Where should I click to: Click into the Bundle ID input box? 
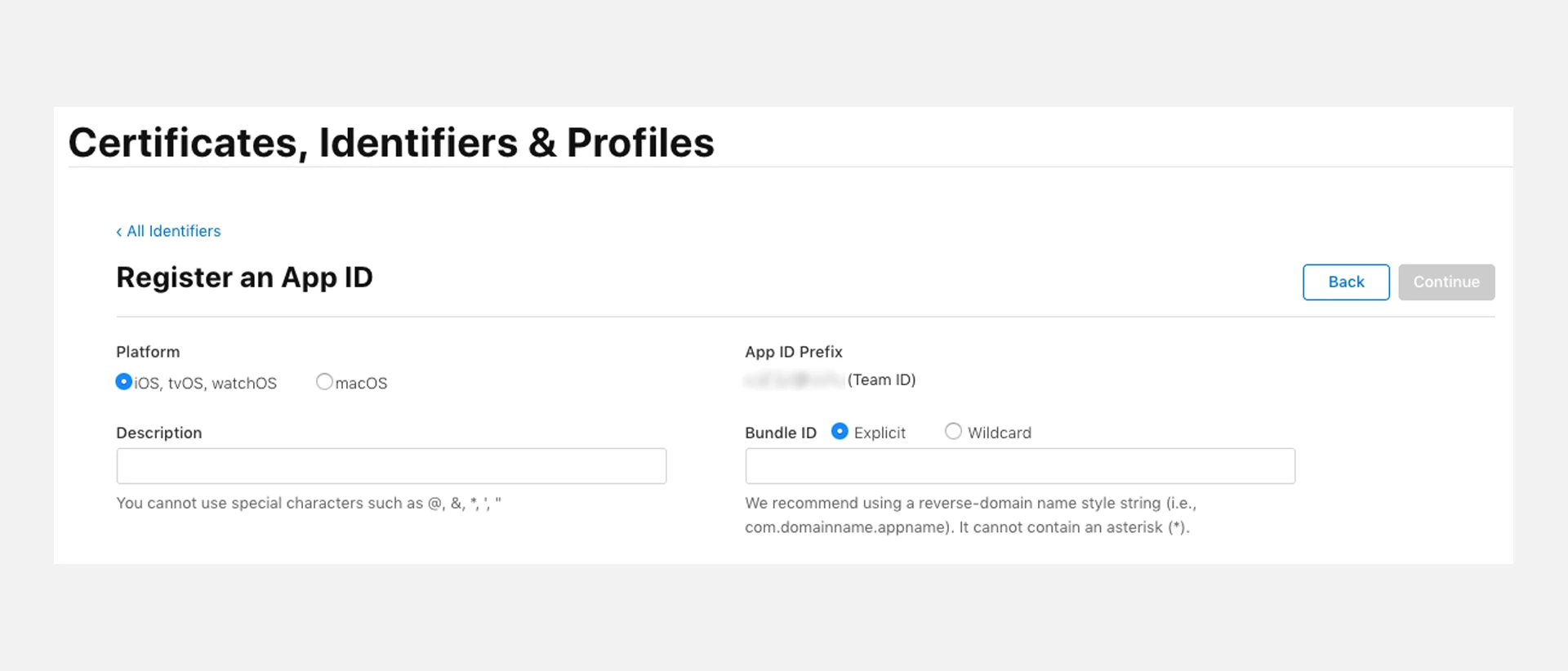click(x=1019, y=466)
